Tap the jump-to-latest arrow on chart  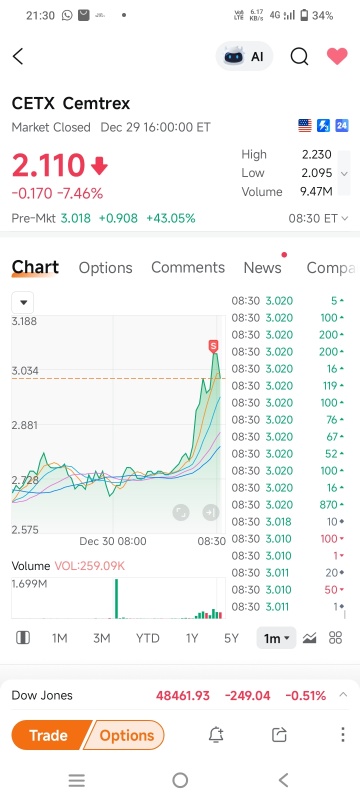[211, 512]
